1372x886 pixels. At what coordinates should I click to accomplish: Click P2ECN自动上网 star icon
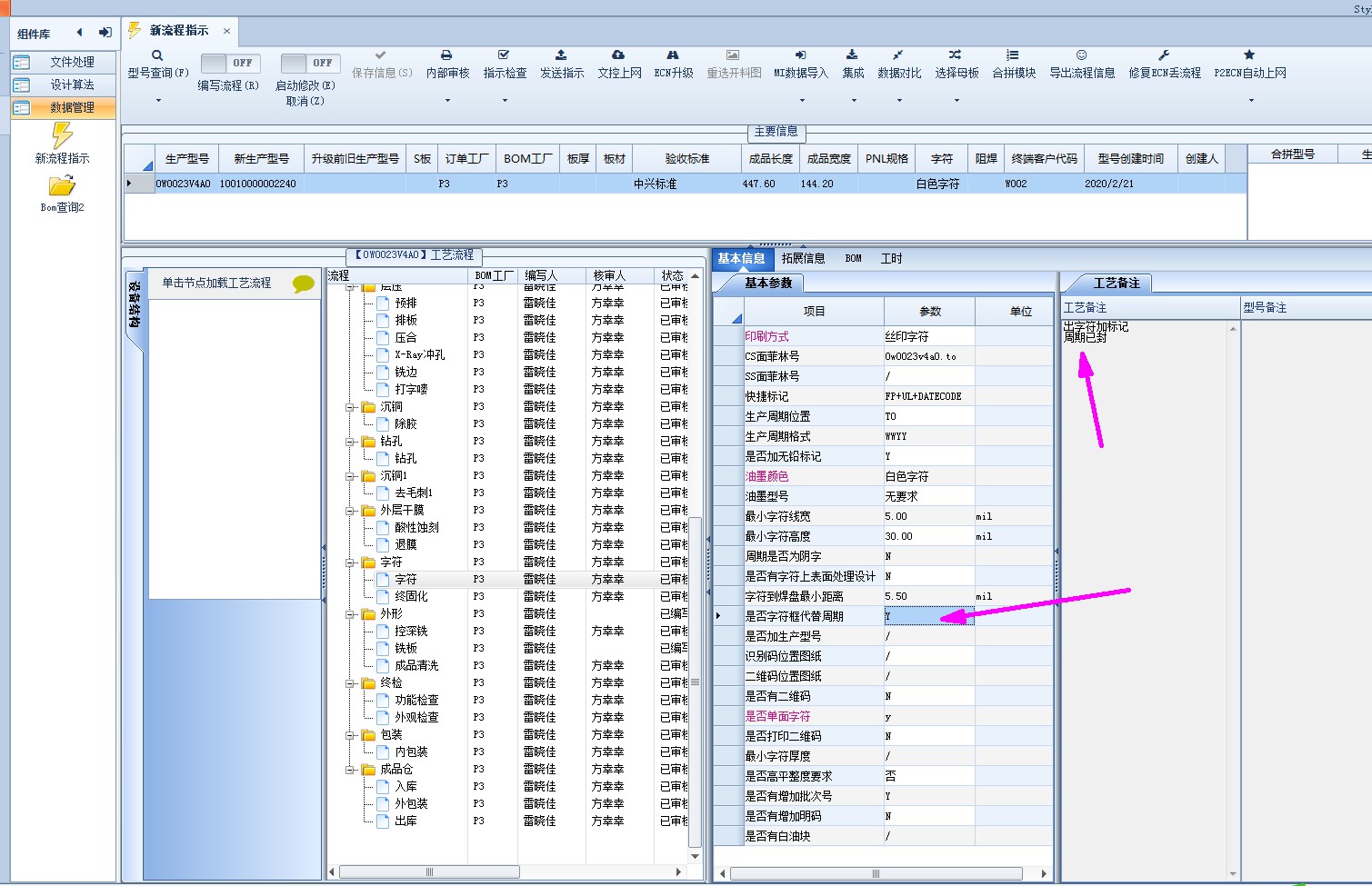[x=1249, y=55]
